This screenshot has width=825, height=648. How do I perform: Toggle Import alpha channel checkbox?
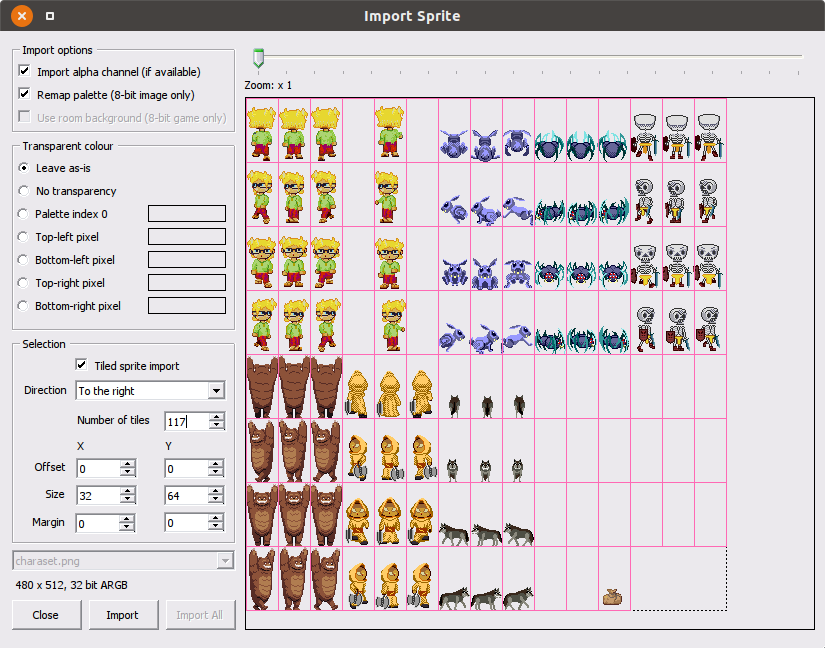pos(24,71)
